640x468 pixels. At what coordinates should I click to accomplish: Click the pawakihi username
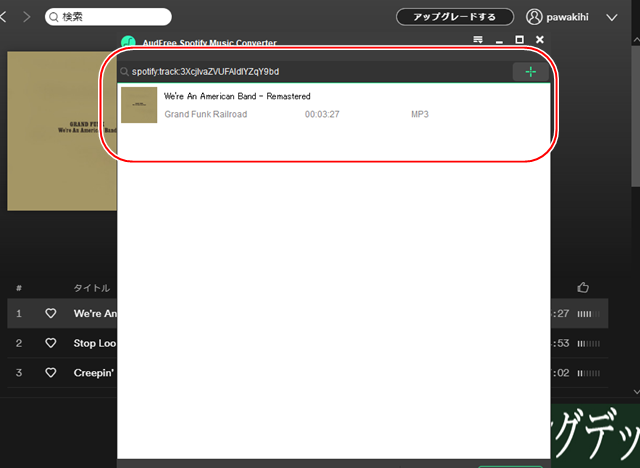pyautogui.click(x=567, y=17)
